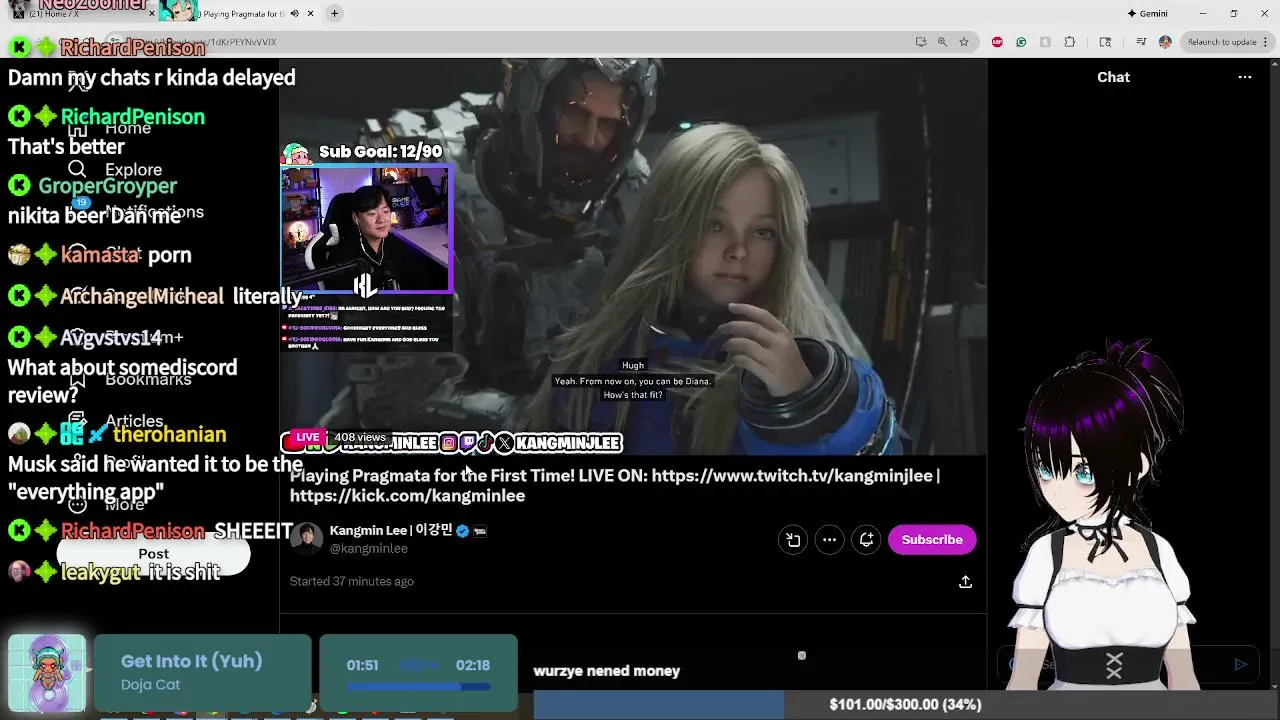Image resolution: width=1280 pixels, height=720 pixels.
Task: Click the install app icon in the address bar
Action: point(921,42)
